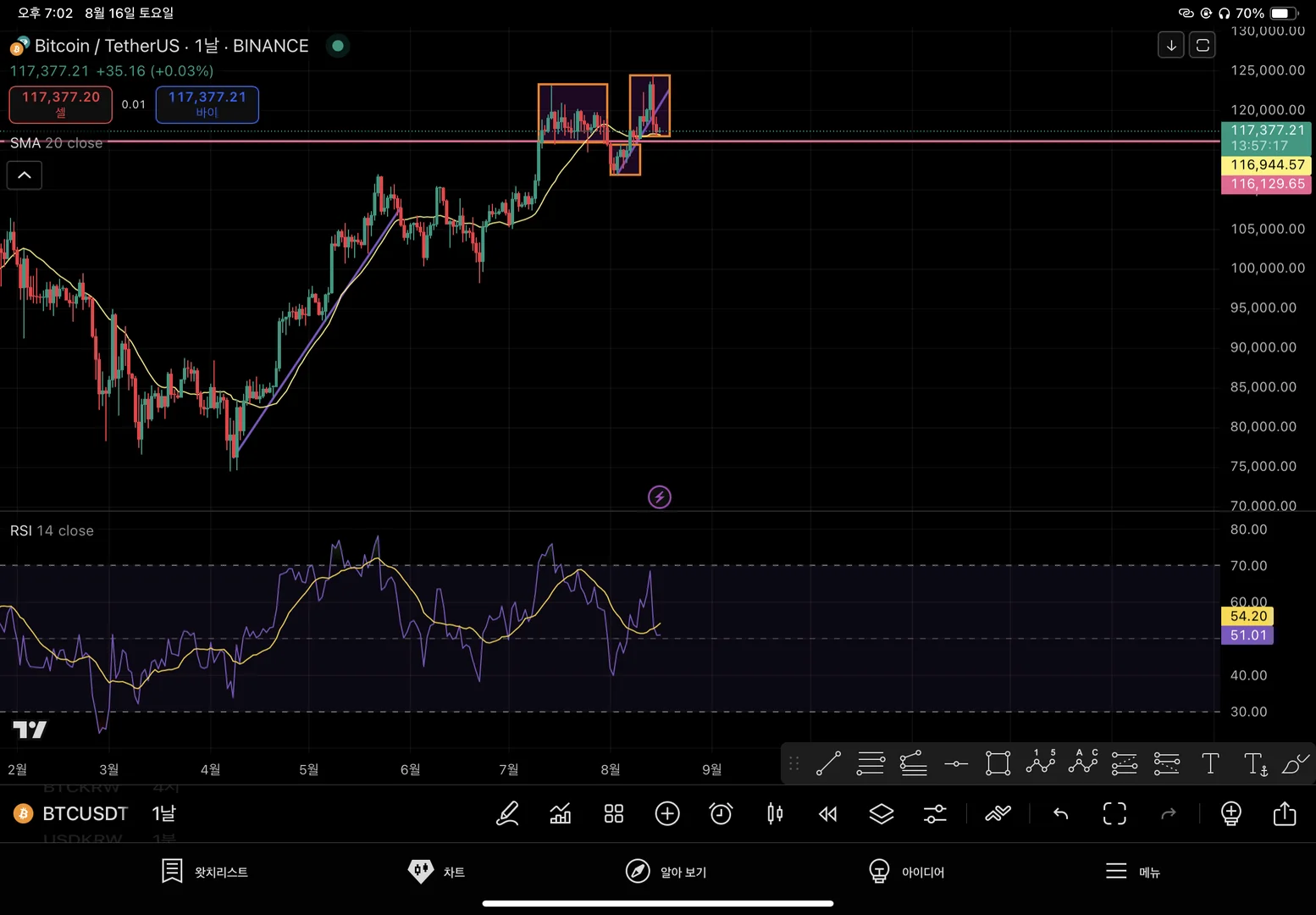This screenshot has height=915, width=1316.
Task: Switch to the 아이디어 tab
Action: point(906,872)
